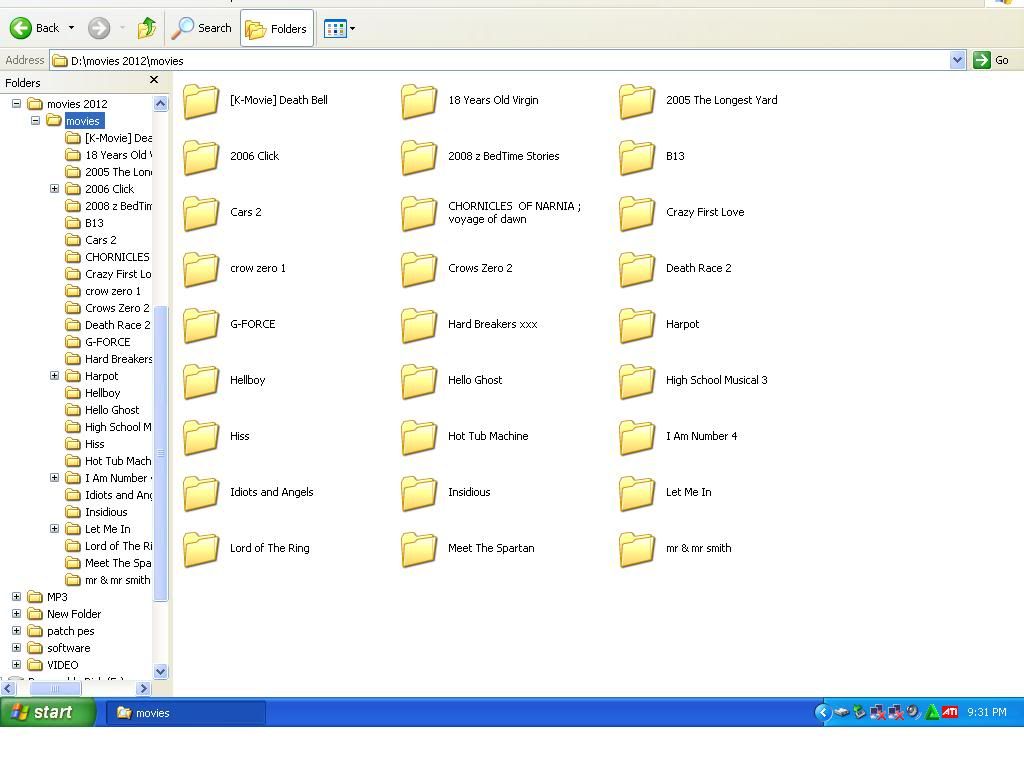The image size is (1024, 768).
Task: Click the 9:31 PM taskbar clock
Action: tap(987, 712)
